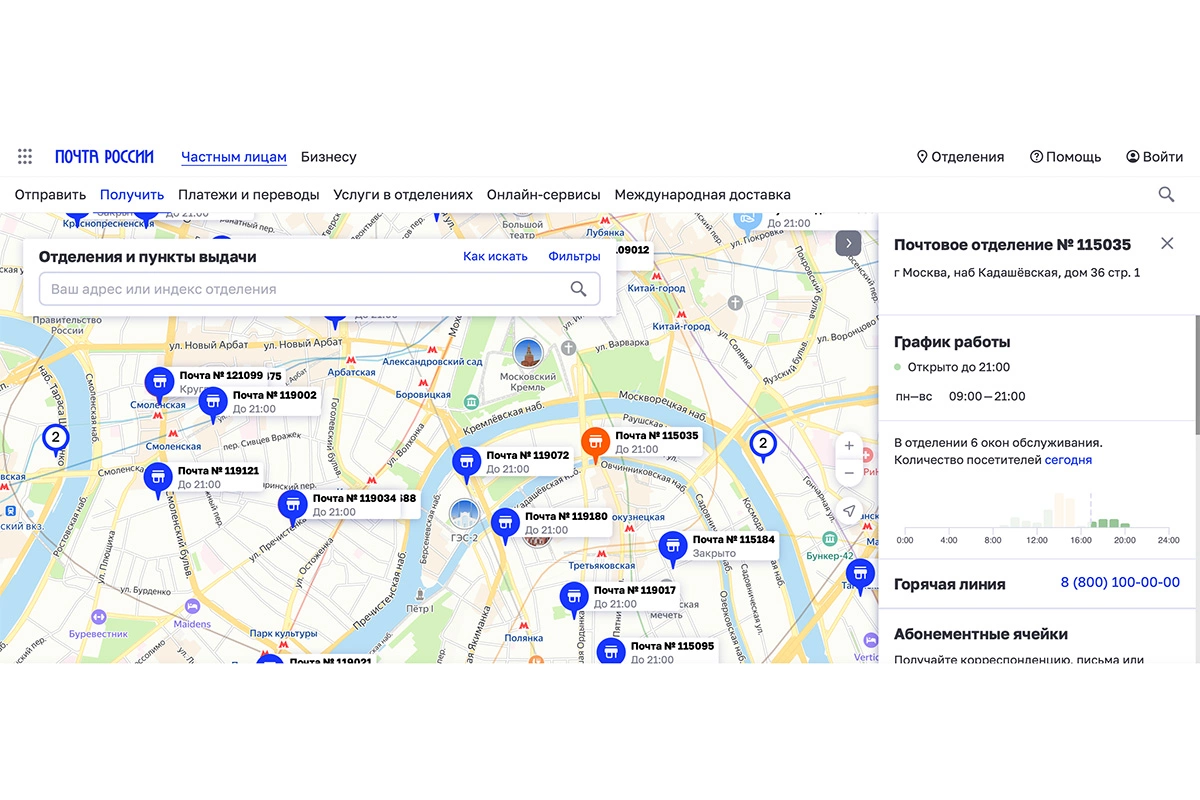1200x800 pixels.
Task: Select the Почта № 119034 map pin
Action: tap(292, 506)
